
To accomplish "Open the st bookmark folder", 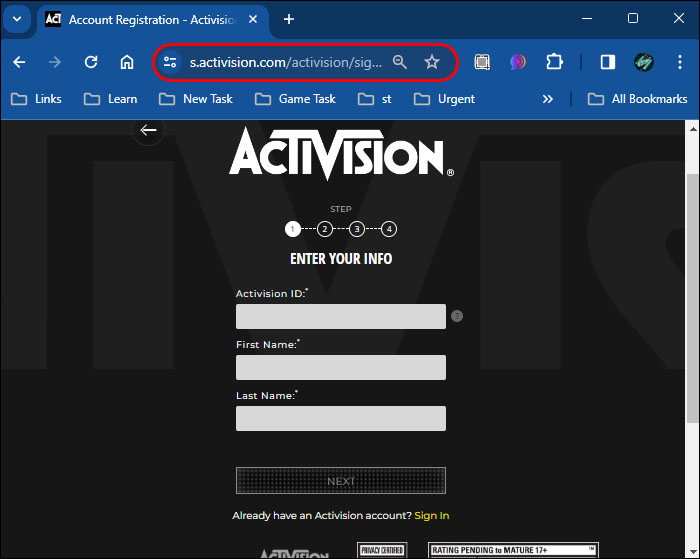I will coord(375,99).
